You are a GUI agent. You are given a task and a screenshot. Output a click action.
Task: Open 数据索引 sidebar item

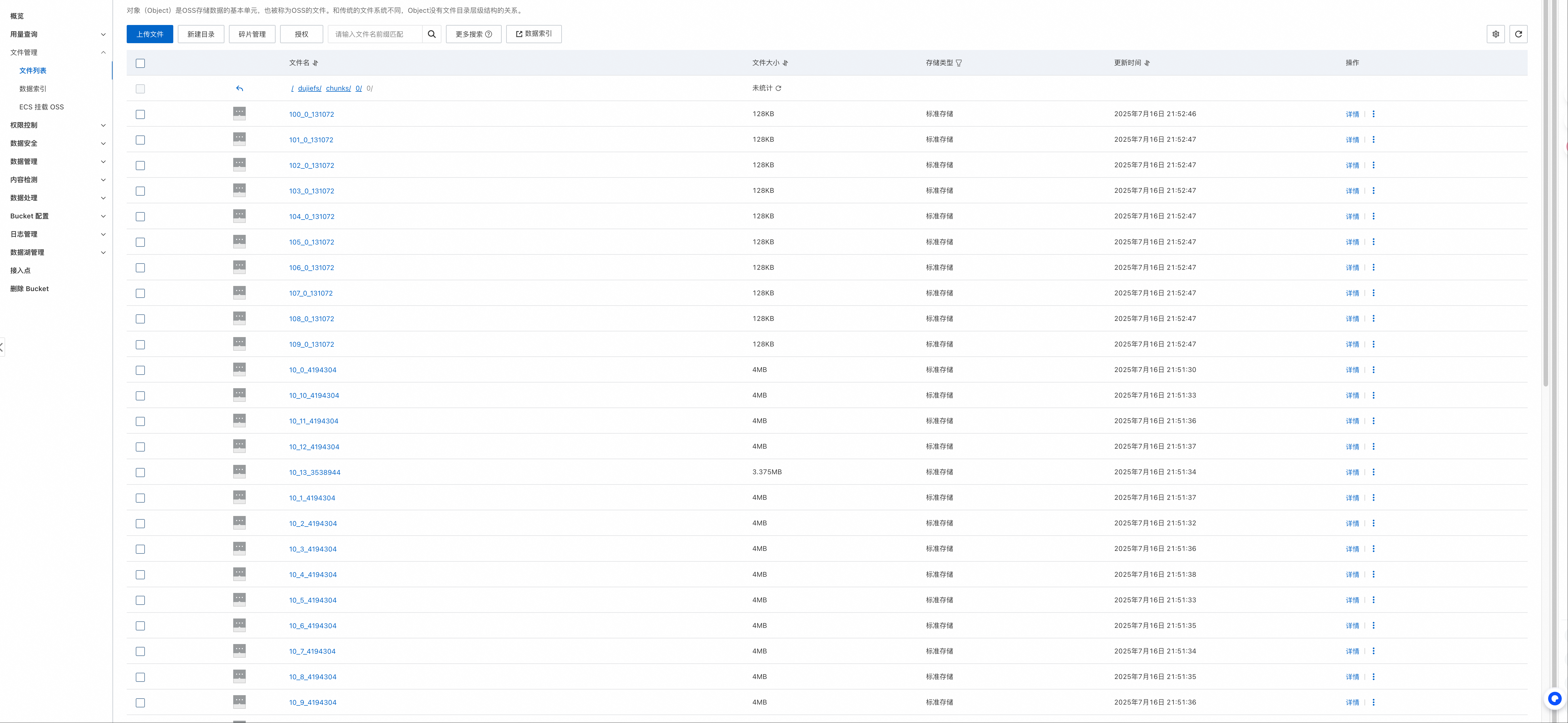click(33, 89)
